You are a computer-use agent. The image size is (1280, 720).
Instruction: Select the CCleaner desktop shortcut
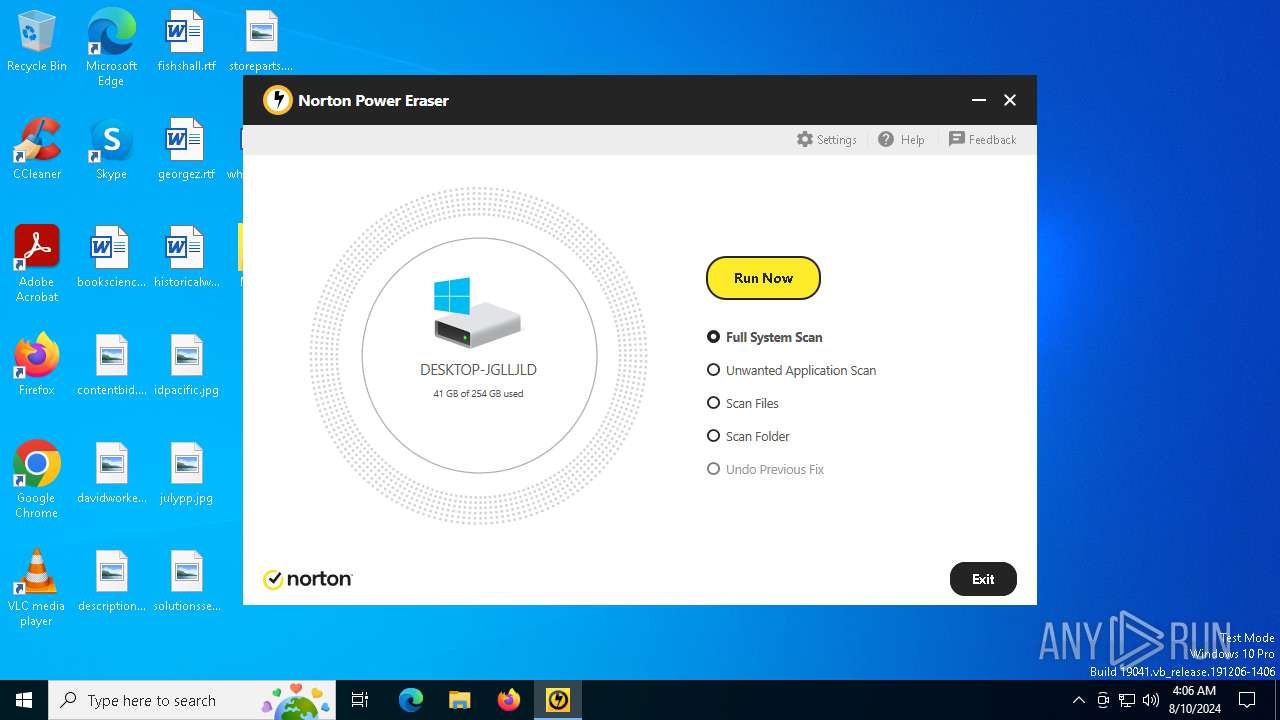click(37, 150)
